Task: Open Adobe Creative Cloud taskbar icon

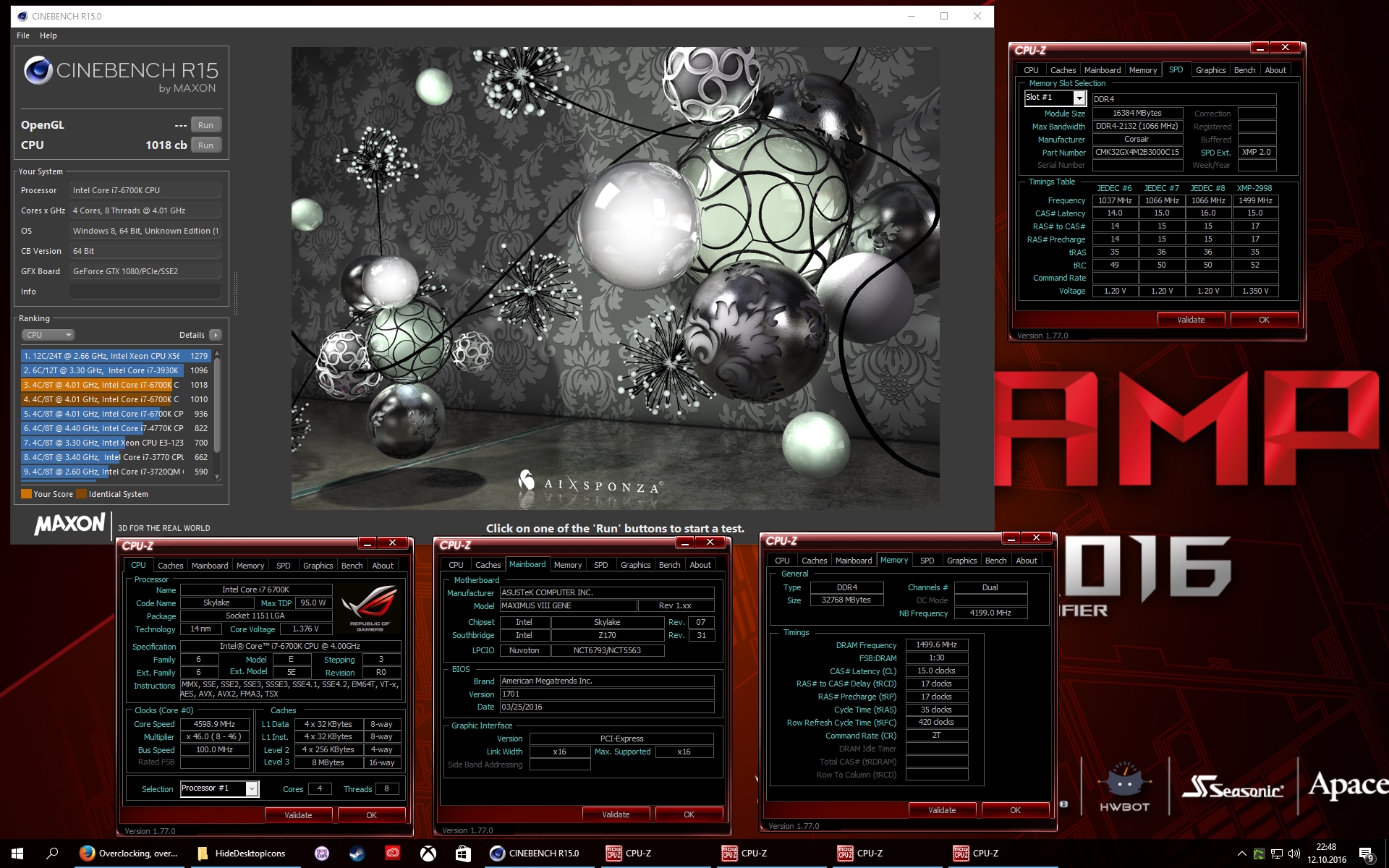Action: [393, 854]
